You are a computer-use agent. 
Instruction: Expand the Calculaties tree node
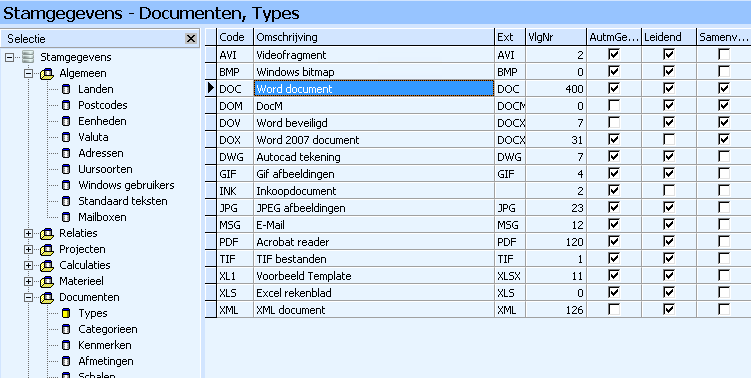pos(28,265)
